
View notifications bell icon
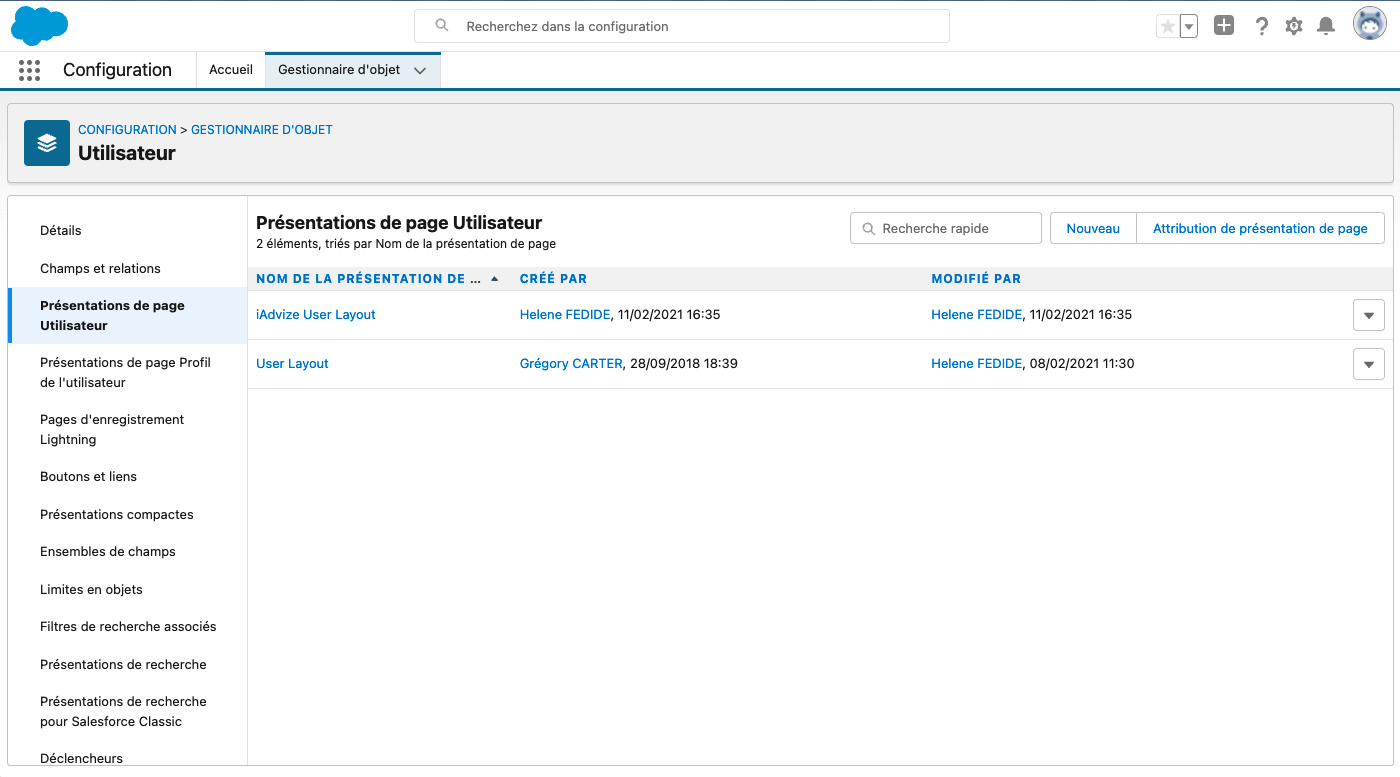pyautogui.click(x=1326, y=27)
